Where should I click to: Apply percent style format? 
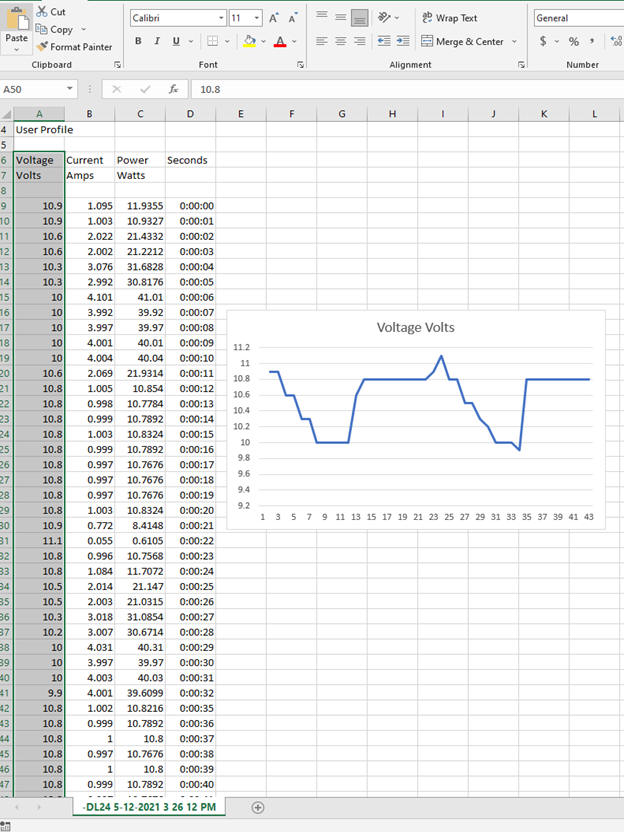click(574, 41)
